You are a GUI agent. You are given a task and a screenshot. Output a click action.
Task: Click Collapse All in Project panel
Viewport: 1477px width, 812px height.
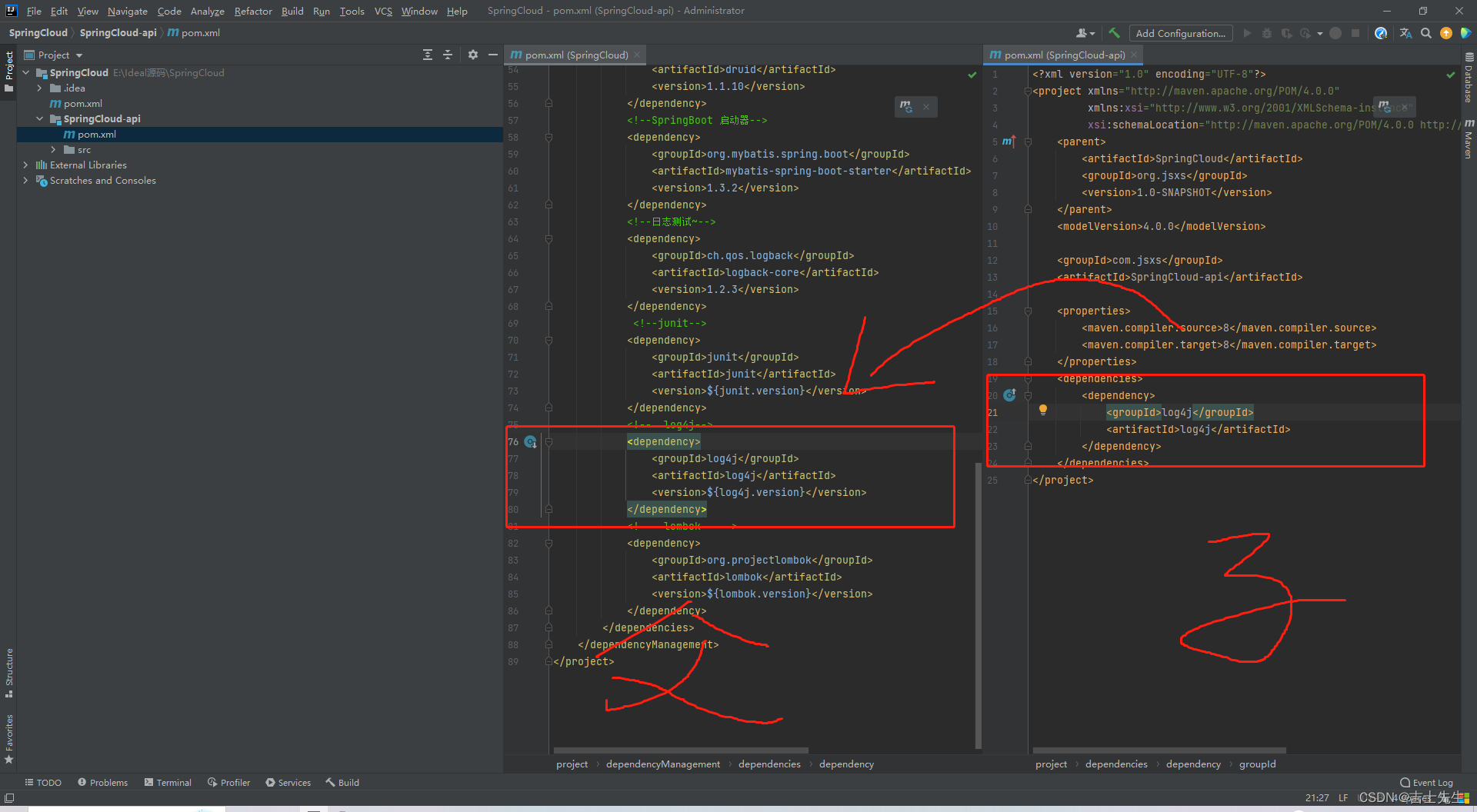tap(448, 55)
